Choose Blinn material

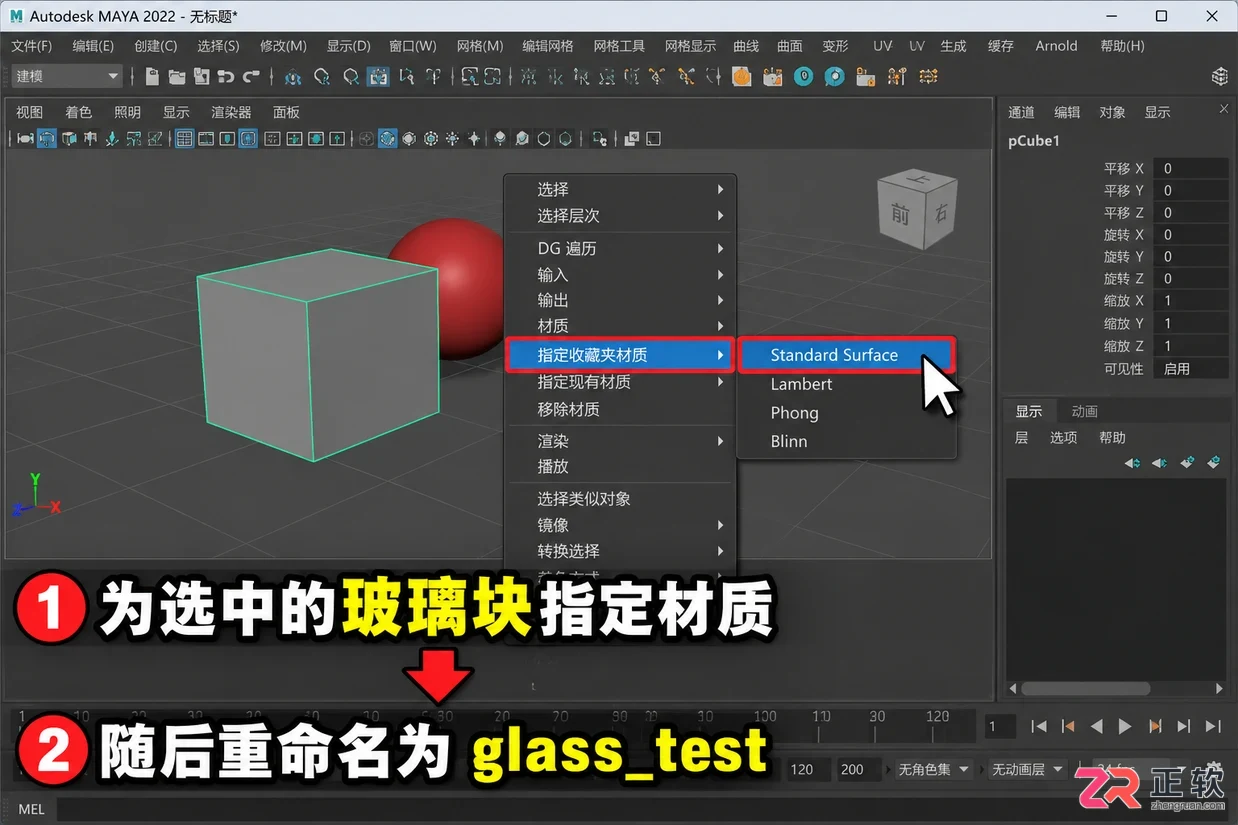point(847,441)
